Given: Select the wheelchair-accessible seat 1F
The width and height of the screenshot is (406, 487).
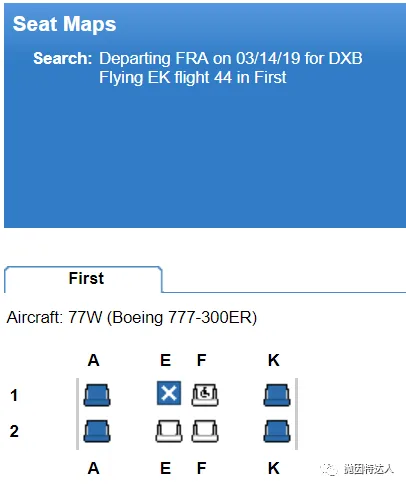Looking at the screenshot, I should click(205, 395).
